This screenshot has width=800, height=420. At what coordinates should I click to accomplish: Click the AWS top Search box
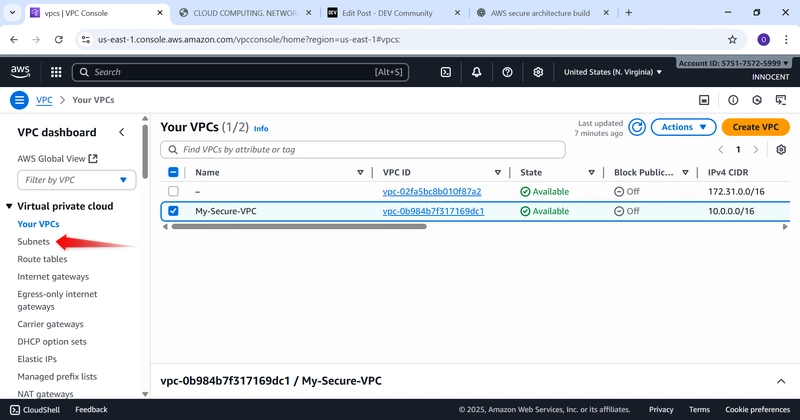(x=240, y=72)
